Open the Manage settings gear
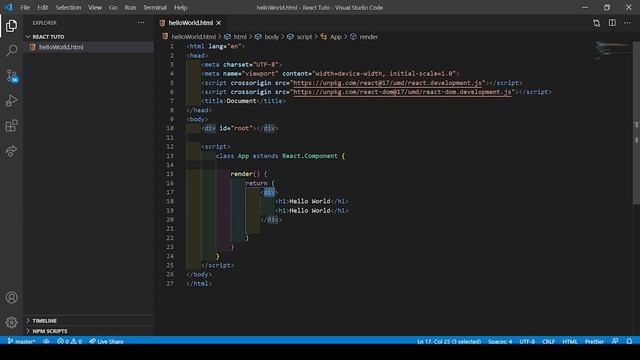640x360 pixels. coord(11,322)
